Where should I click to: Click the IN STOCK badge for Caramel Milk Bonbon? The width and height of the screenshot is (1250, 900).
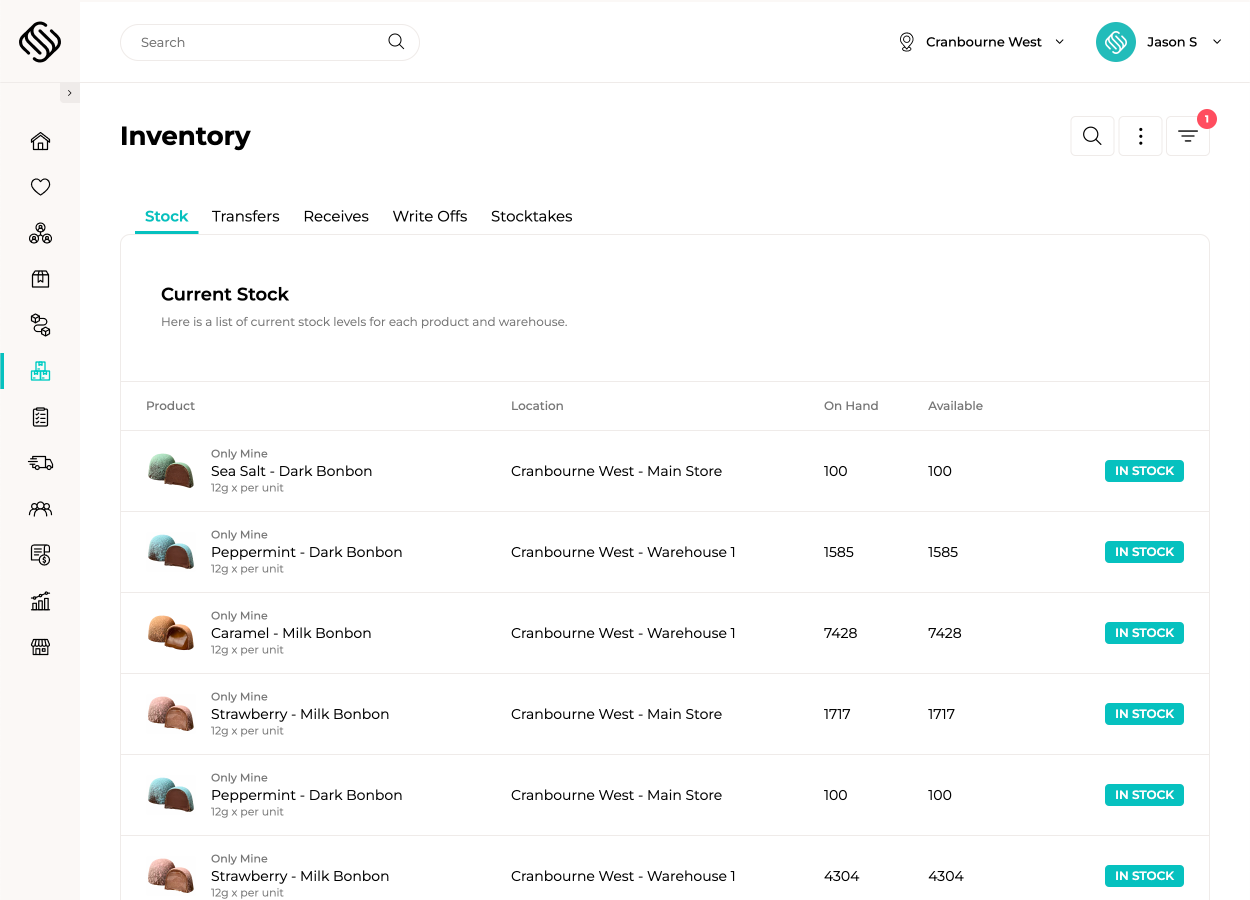pyautogui.click(x=1144, y=632)
